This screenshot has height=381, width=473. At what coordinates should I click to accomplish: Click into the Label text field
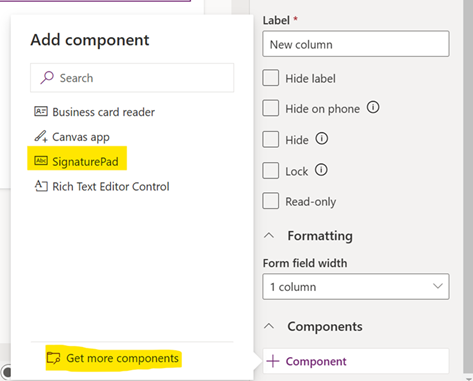point(356,44)
